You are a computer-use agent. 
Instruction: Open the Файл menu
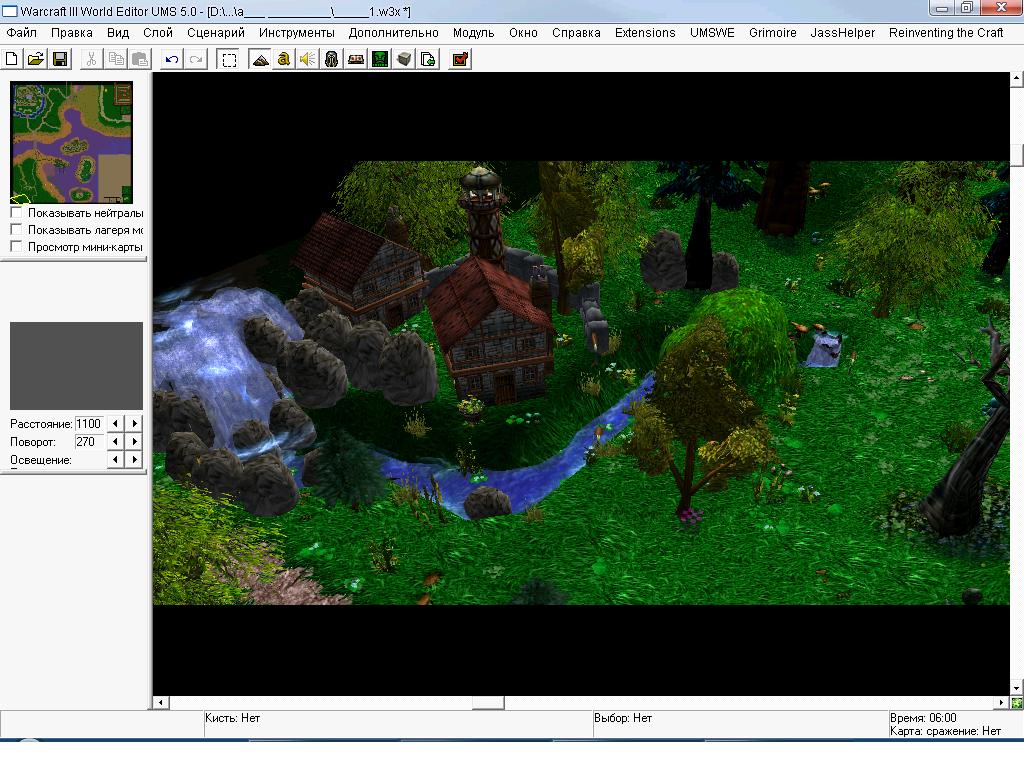pos(22,33)
